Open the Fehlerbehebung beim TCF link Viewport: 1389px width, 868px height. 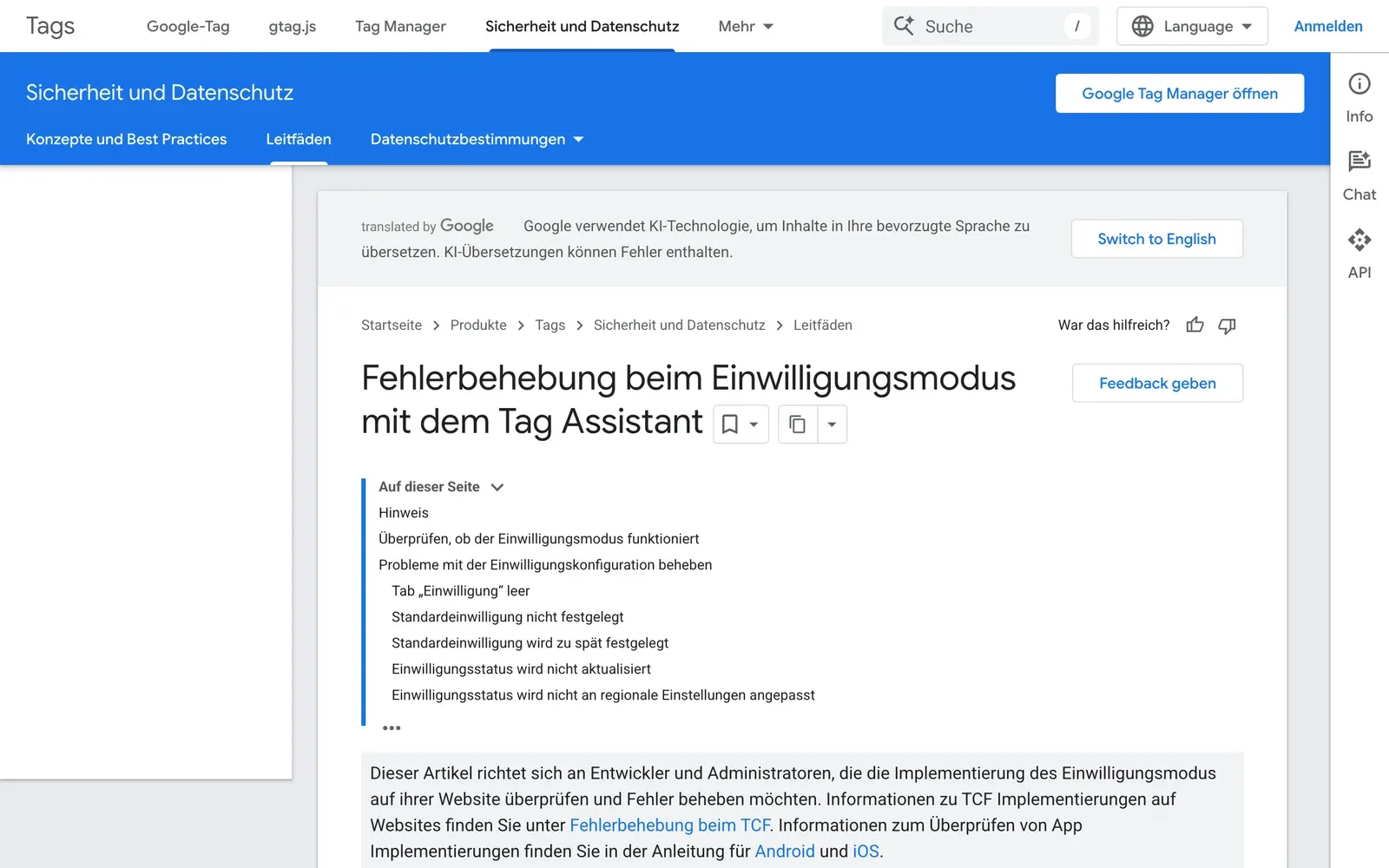(x=669, y=825)
